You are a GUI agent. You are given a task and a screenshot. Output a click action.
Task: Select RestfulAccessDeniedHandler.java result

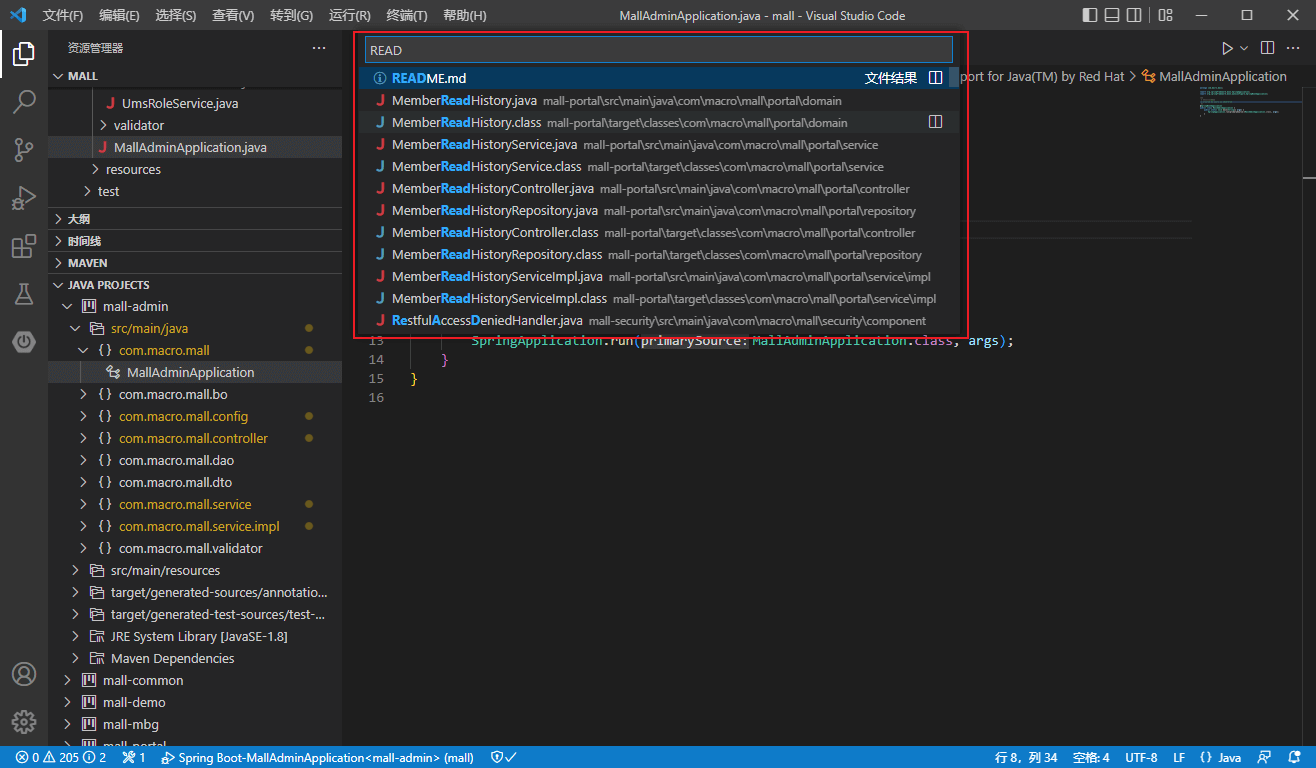tap(659, 320)
